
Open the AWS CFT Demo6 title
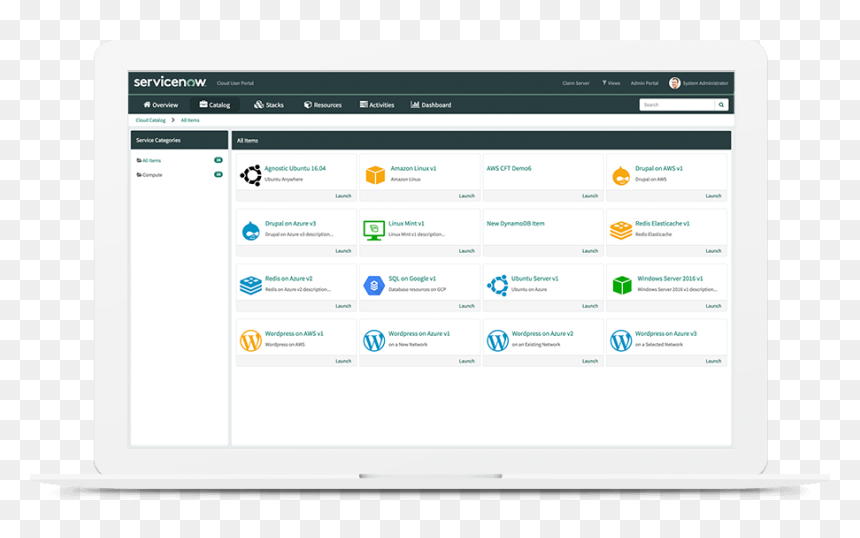click(x=509, y=168)
